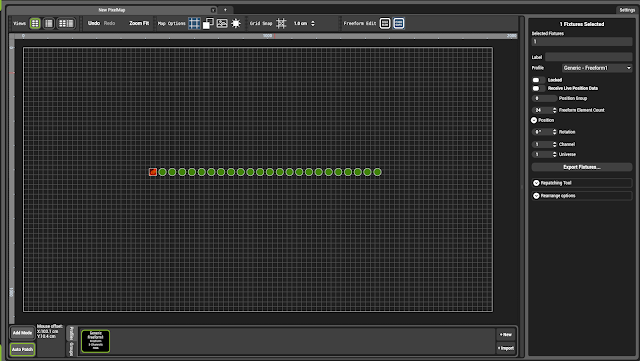
Task: Click the + New profile button
Action: tap(506, 334)
